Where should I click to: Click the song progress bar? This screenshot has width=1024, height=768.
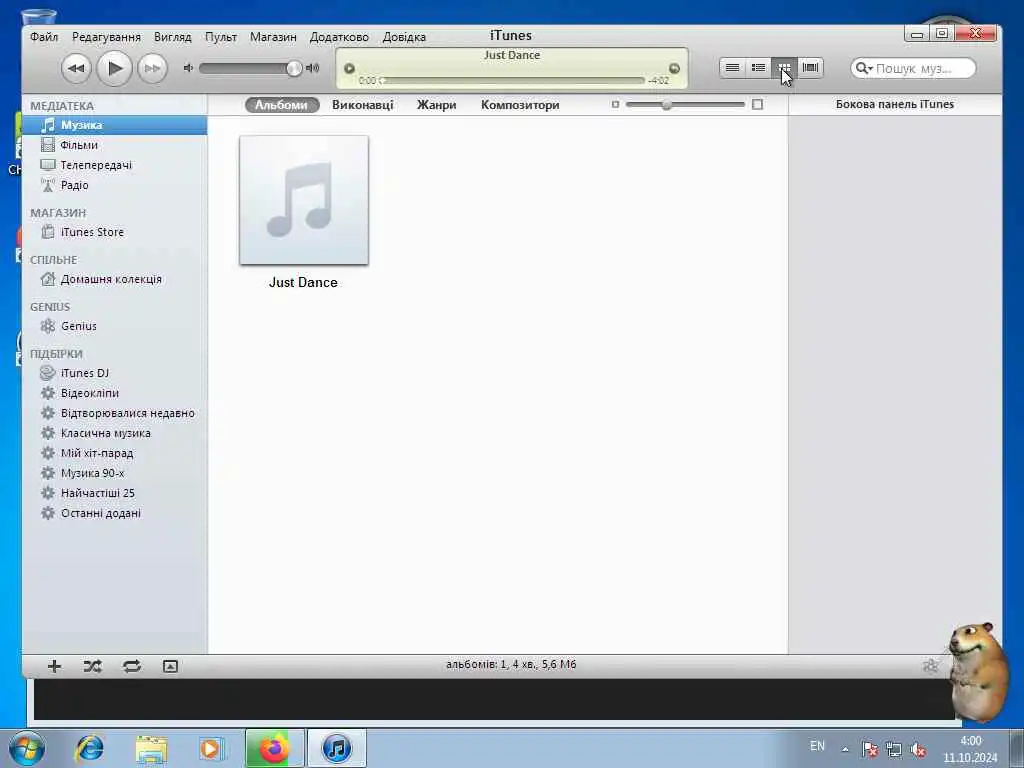click(x=513, y=80)
